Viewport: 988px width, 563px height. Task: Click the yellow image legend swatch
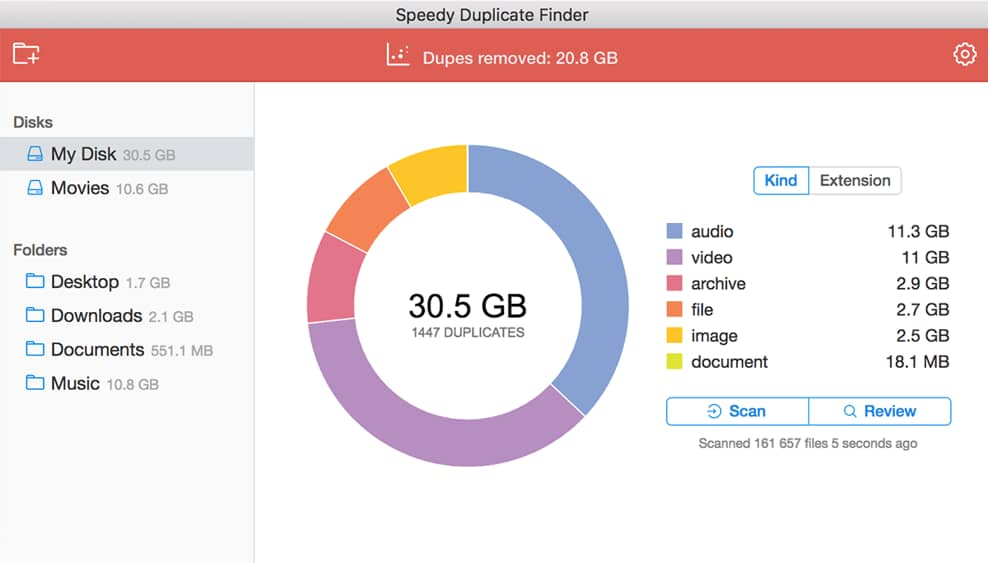(x=674, y=336)
